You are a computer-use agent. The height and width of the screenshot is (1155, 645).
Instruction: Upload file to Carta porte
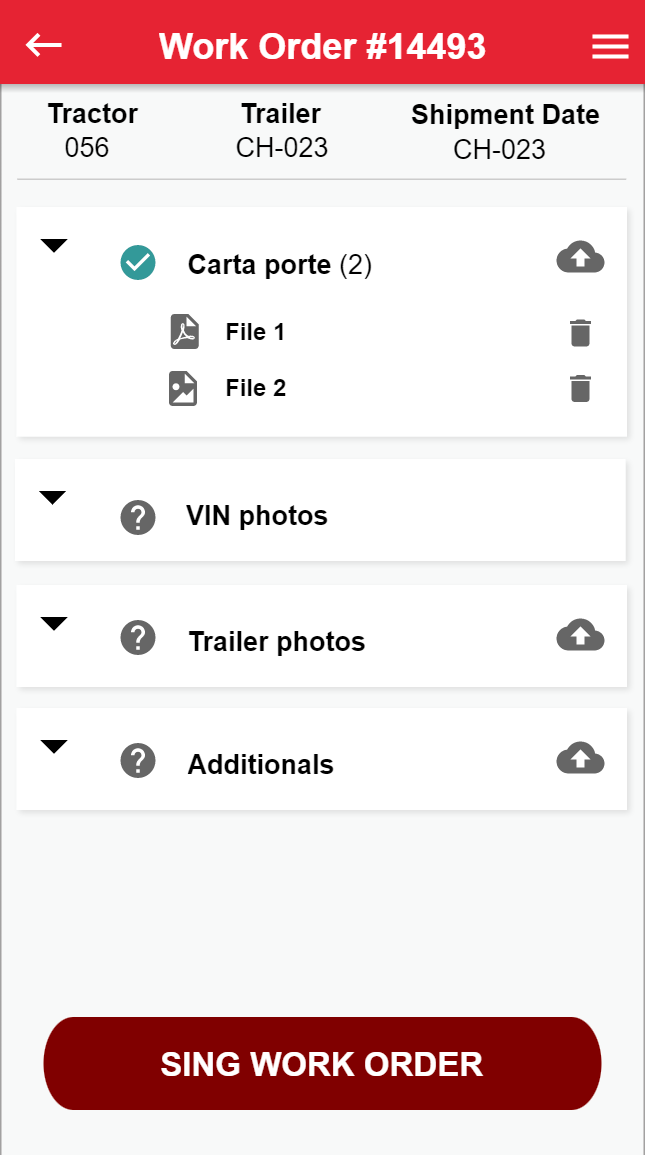point(580,258)
